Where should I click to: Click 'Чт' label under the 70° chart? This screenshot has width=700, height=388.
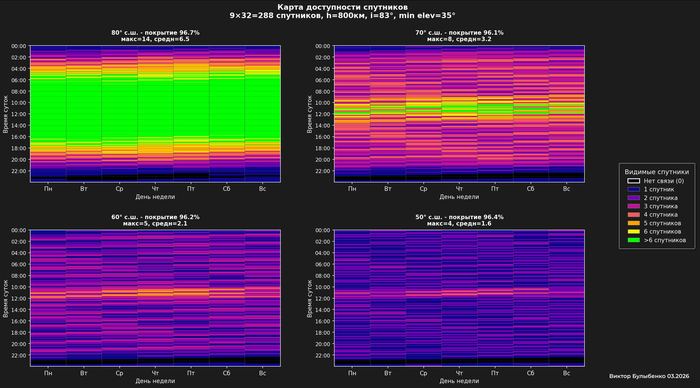pyautogui.click(x=459, y=189)
